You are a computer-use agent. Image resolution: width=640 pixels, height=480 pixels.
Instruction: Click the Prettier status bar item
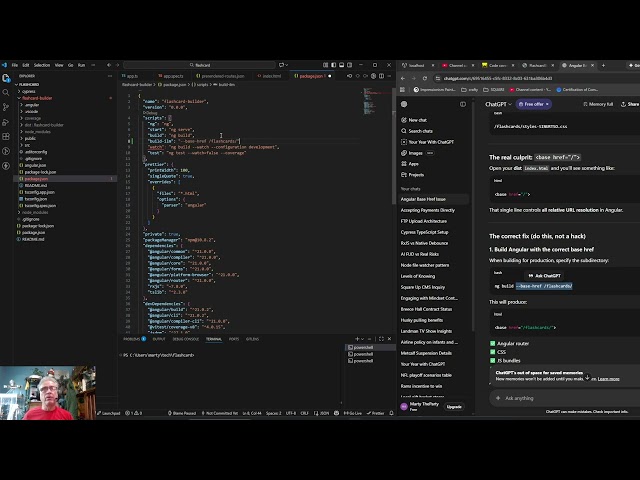tap(376, 413)
